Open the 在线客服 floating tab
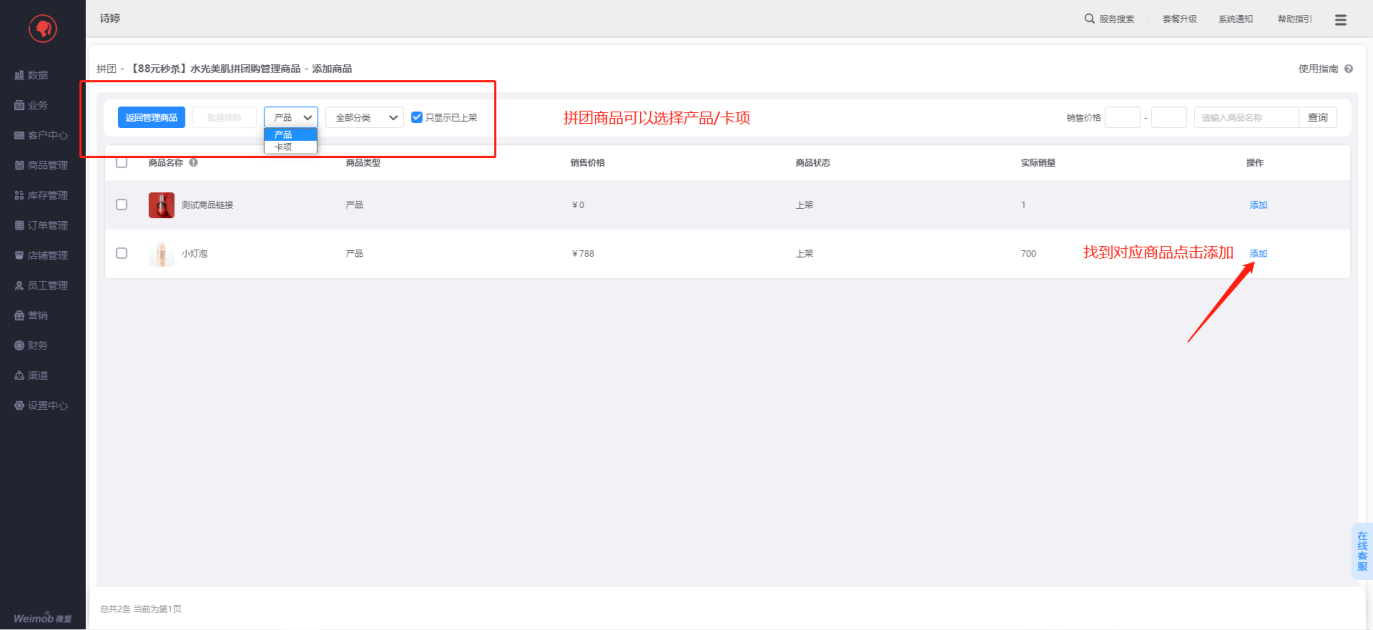Viewport: 1373px width, 630px height. click(x=1361, y=551)
